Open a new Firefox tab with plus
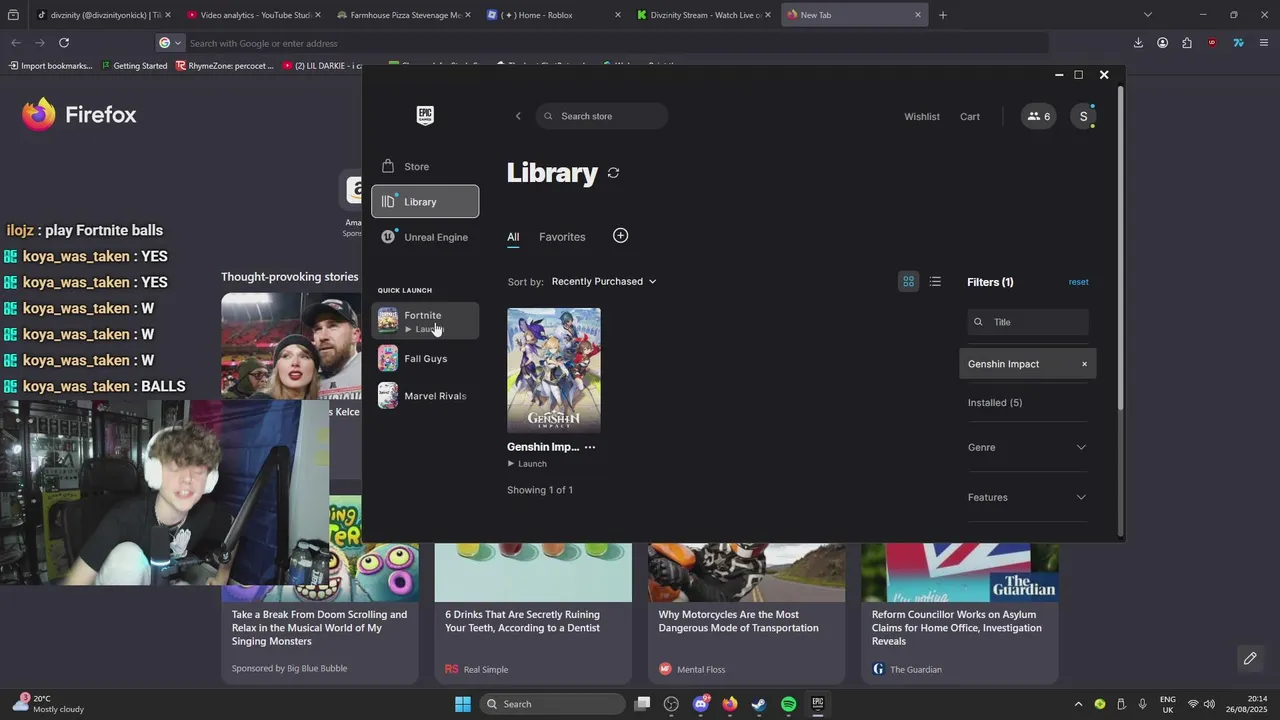Viewport: 1280px width, 720px height. tap(942, 15)
